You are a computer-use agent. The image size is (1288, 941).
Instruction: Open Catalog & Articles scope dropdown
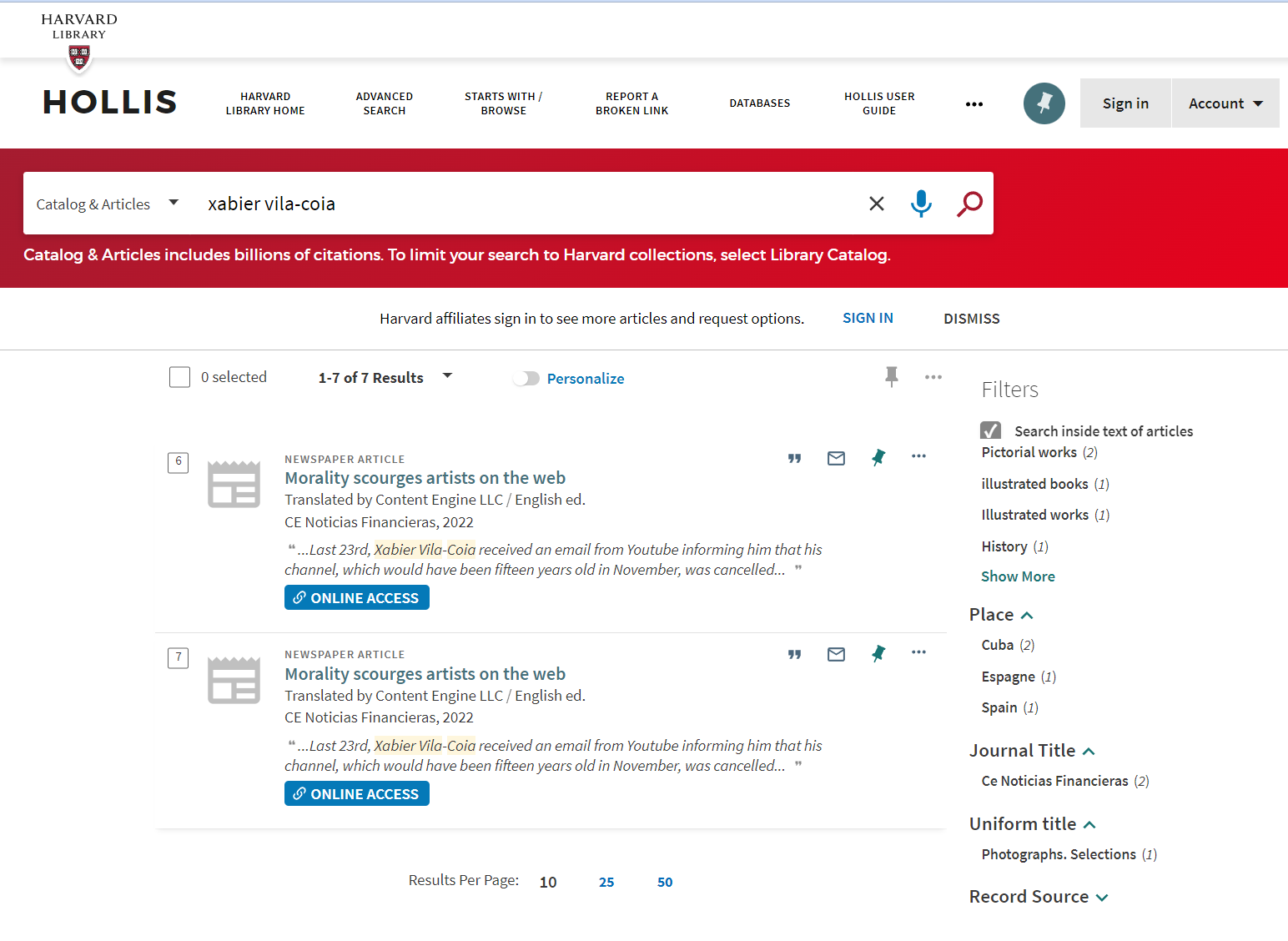click(108, 204)
